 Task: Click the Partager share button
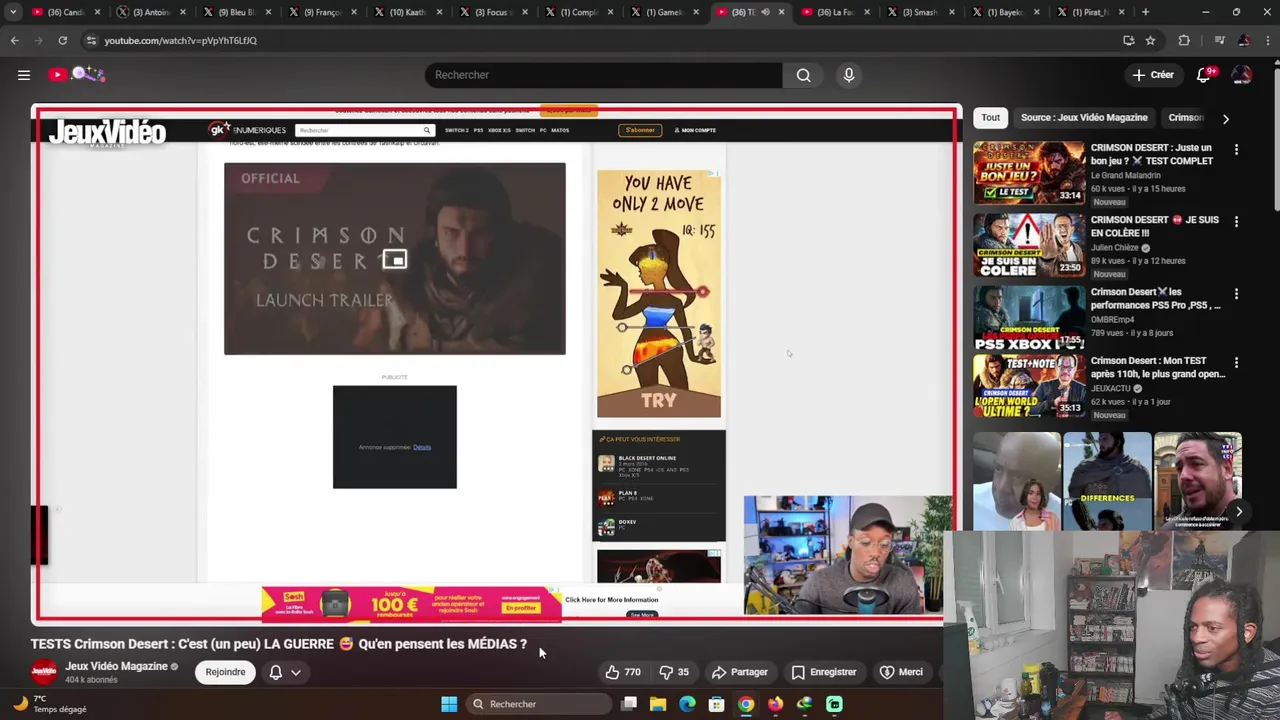point(739,672)
